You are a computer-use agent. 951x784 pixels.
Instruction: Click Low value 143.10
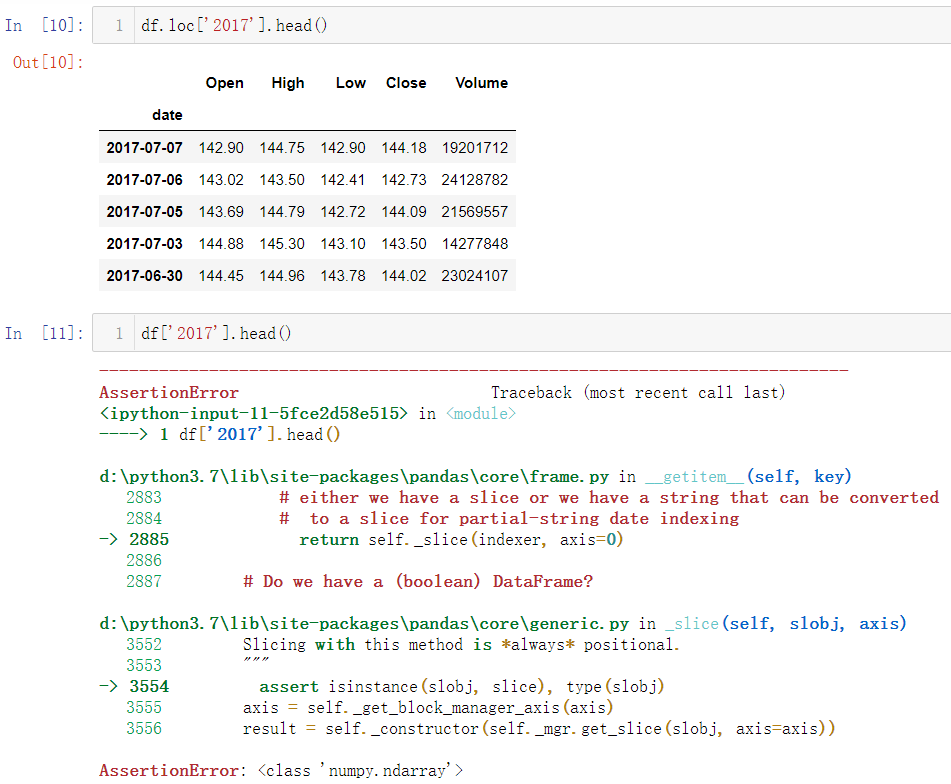tap(343, 244)
